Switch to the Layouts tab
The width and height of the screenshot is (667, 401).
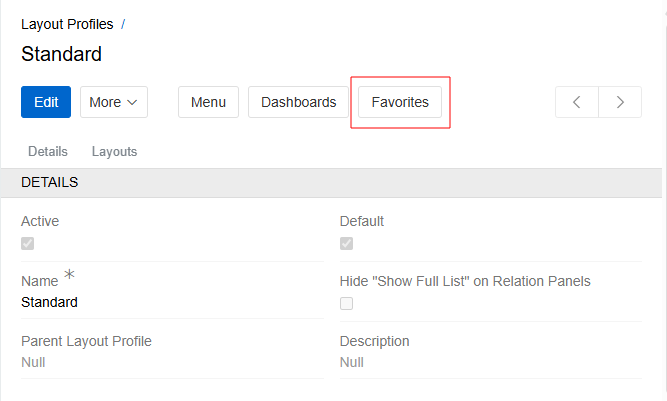[x=114, y=152]
